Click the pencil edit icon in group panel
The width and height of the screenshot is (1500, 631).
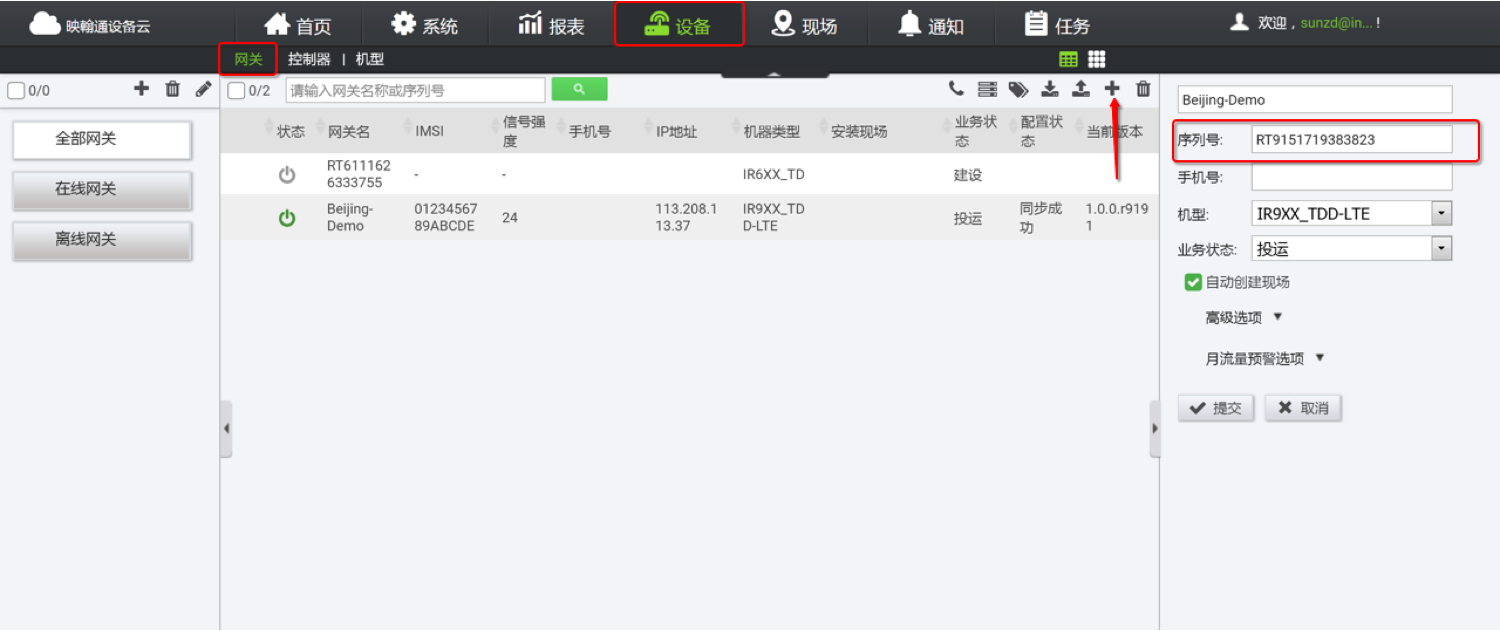pyautogui.click(x=203, y=89)
